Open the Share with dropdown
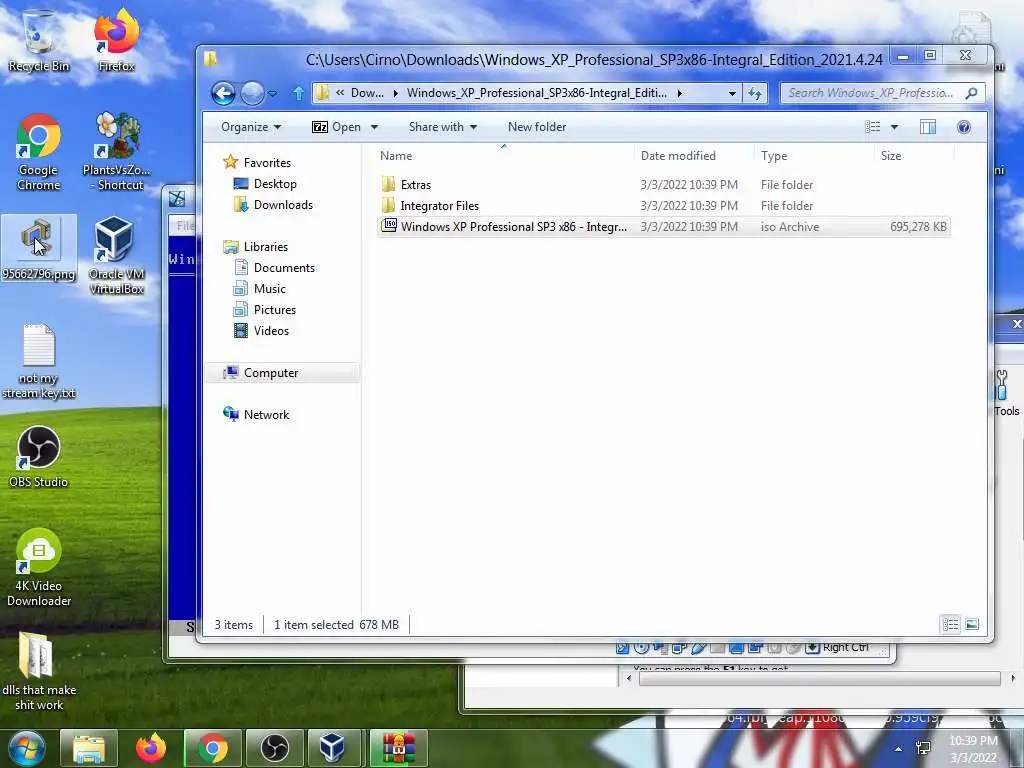Viewport: 1024px width, 768px height. [443, 127]
